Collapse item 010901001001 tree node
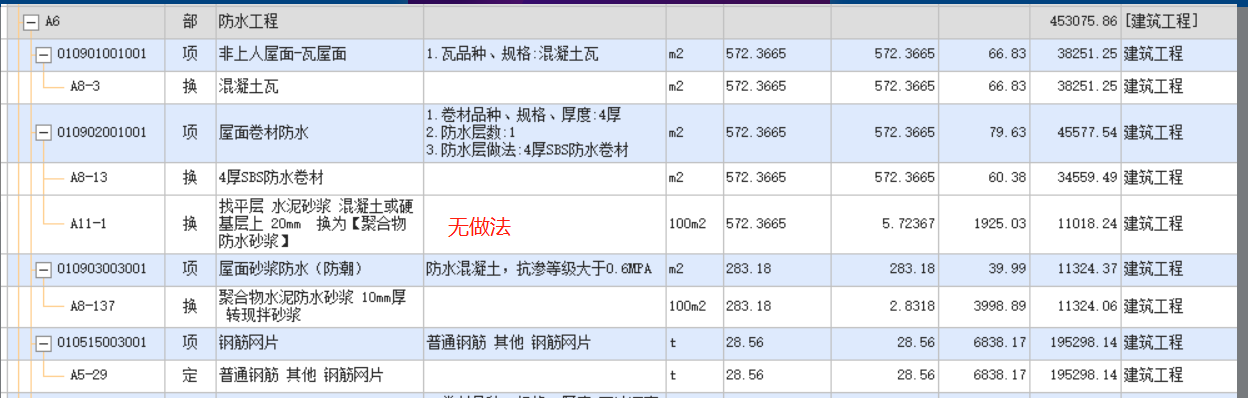 tap(43, 54)
